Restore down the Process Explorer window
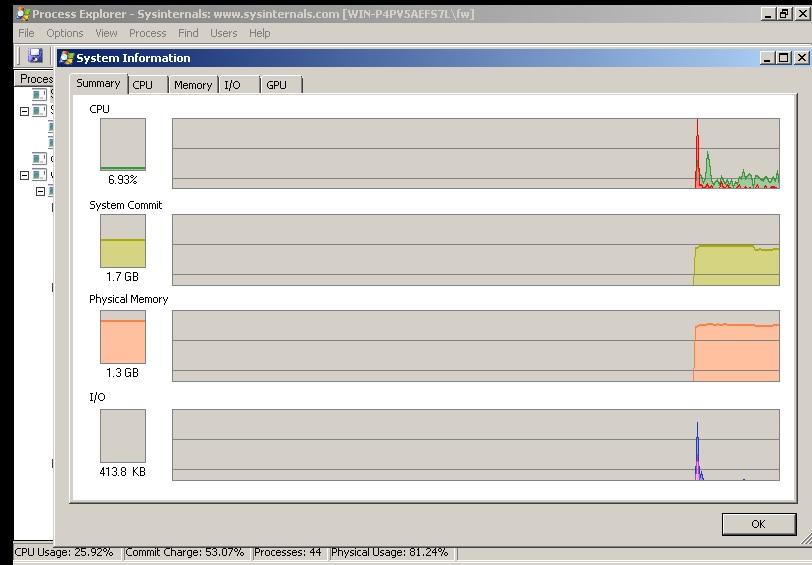 pos(785,14)
